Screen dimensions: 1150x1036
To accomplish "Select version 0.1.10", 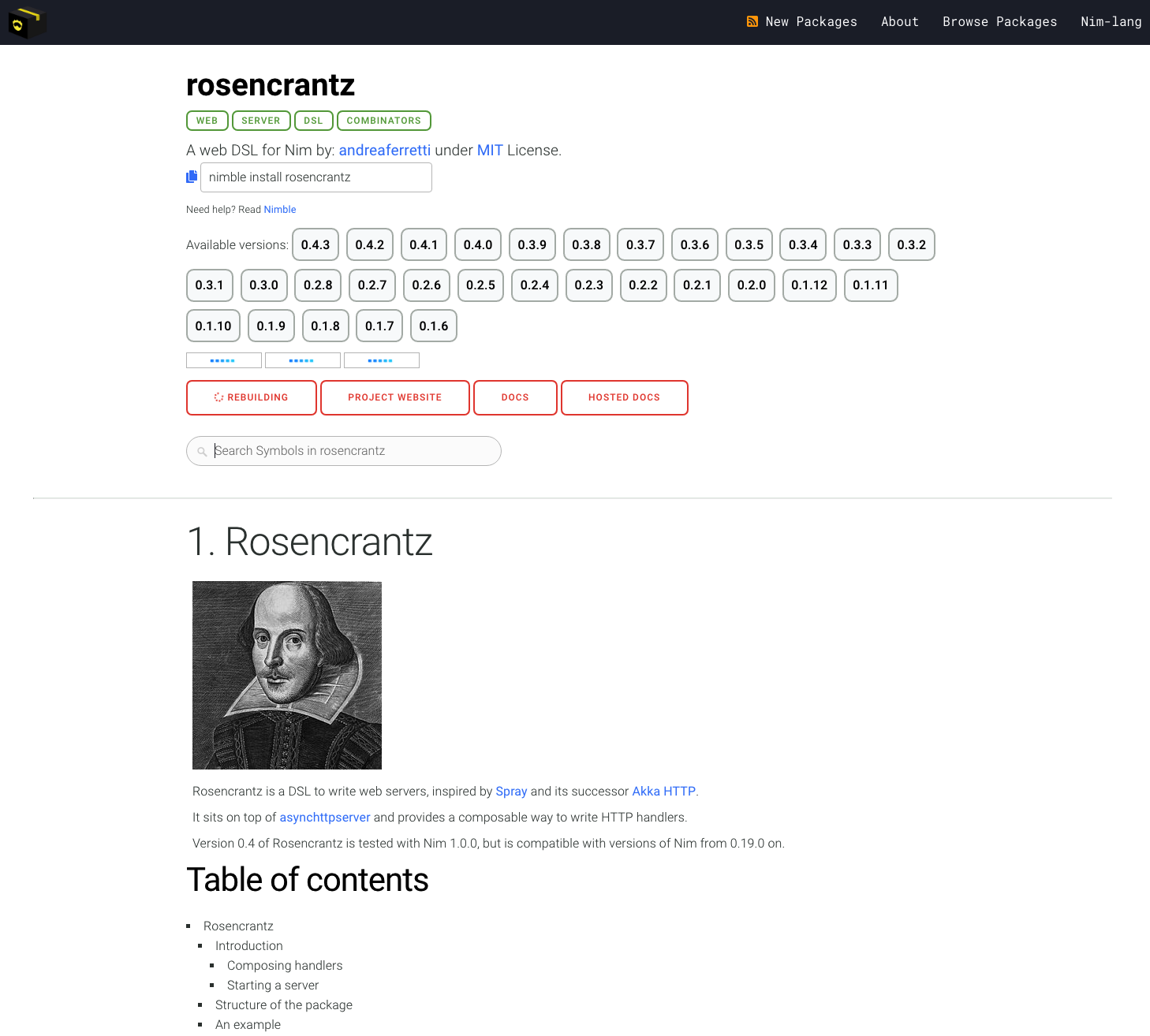I will coord(213,326).
